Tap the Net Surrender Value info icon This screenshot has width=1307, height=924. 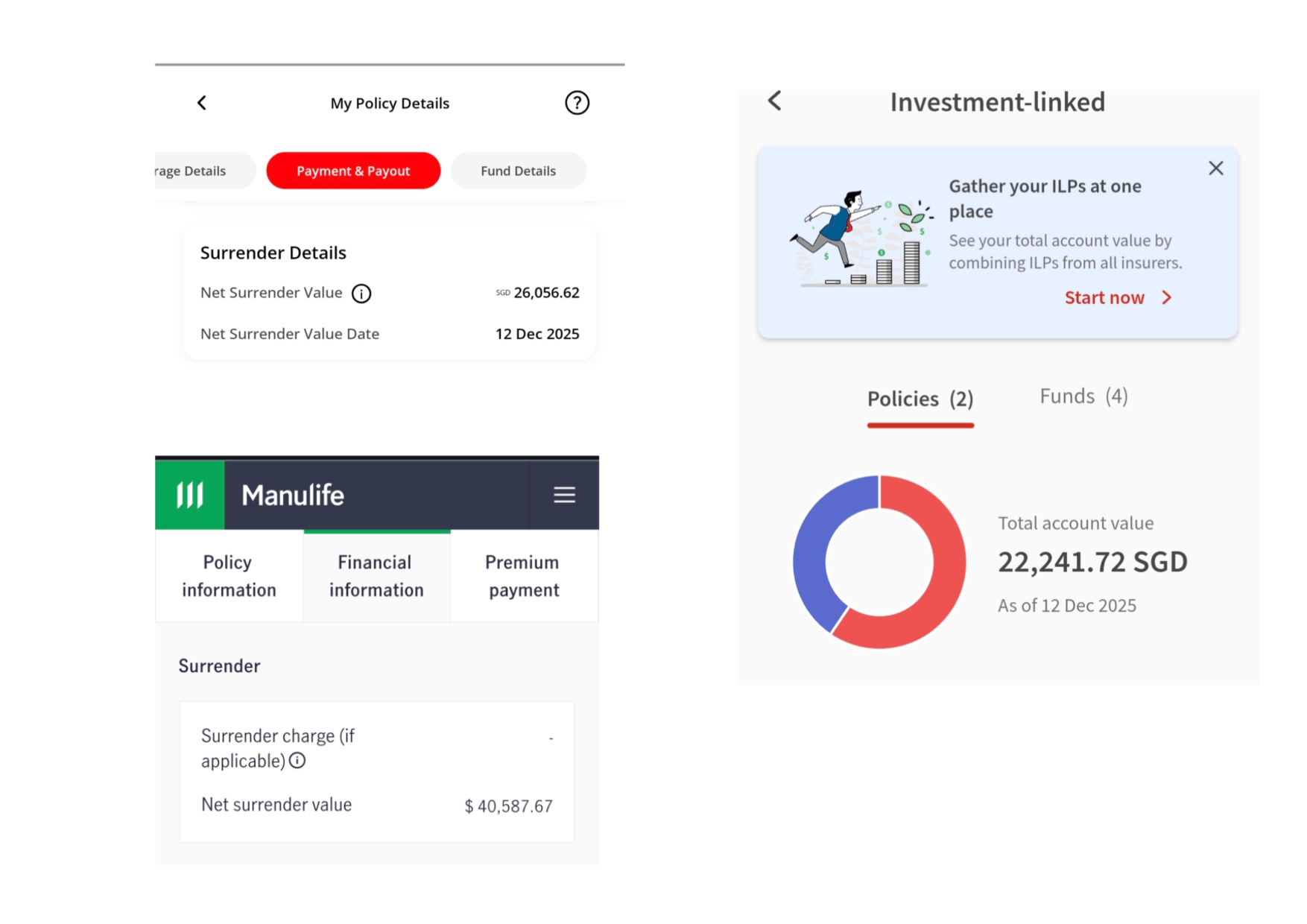361,294
